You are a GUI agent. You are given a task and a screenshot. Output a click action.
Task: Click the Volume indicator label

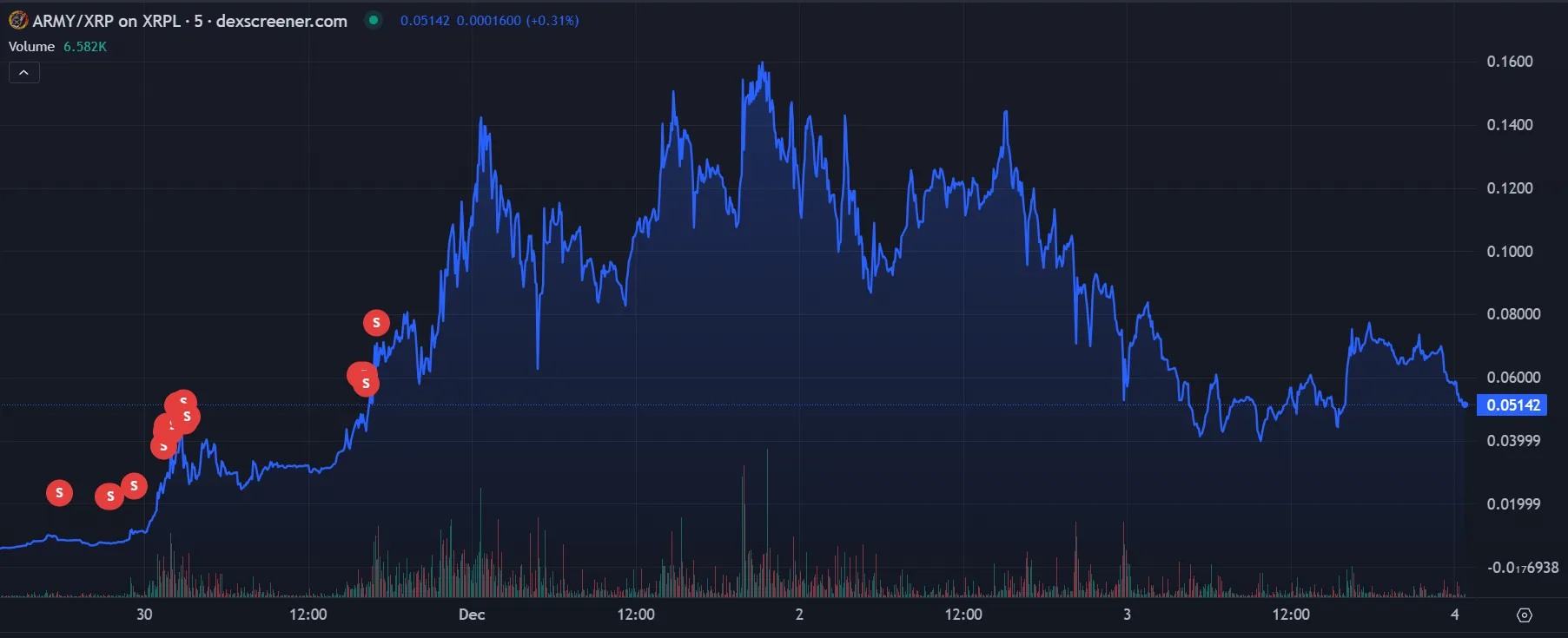[31, 47]
